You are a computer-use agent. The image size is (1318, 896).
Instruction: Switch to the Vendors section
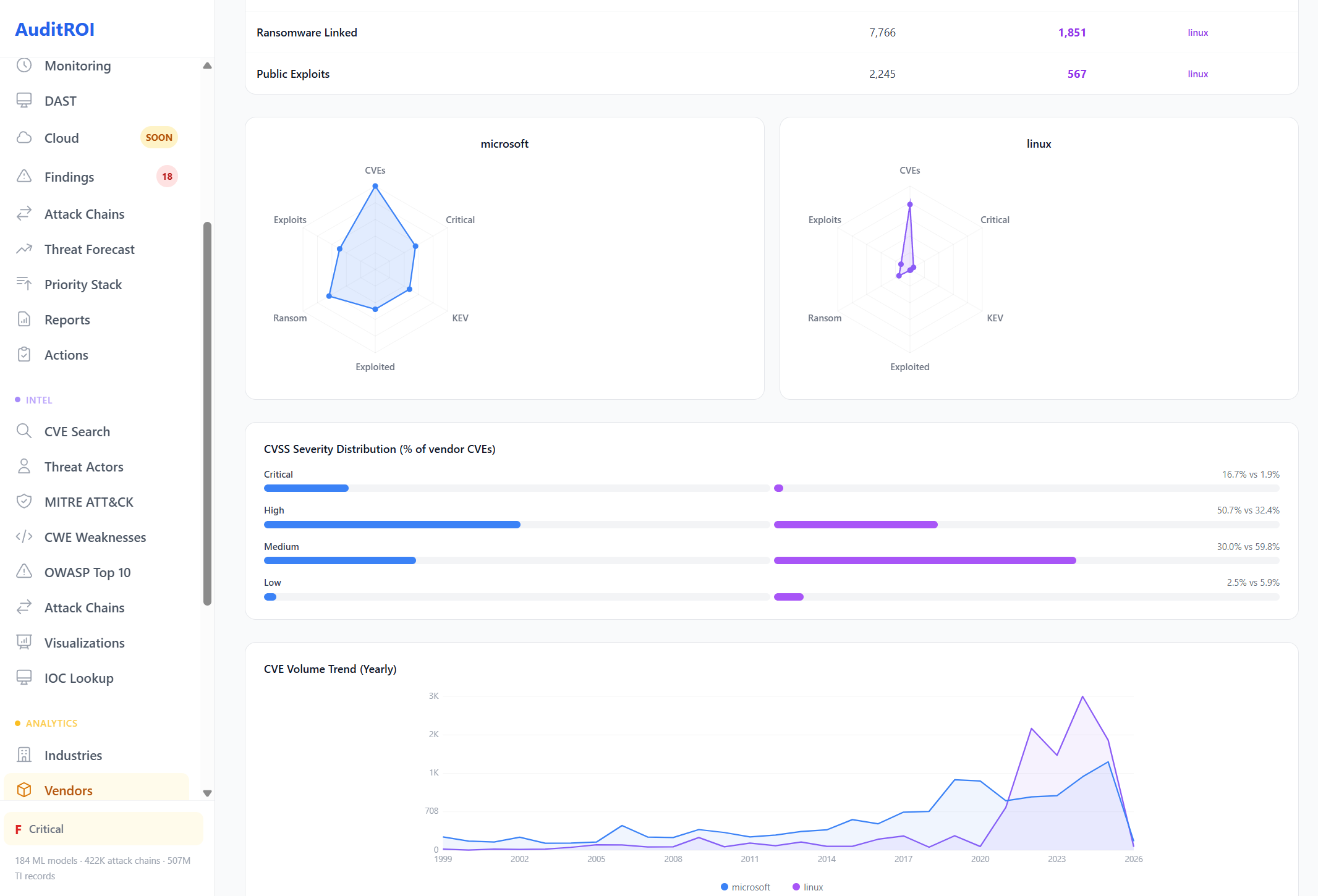click(x=68, y=790)
